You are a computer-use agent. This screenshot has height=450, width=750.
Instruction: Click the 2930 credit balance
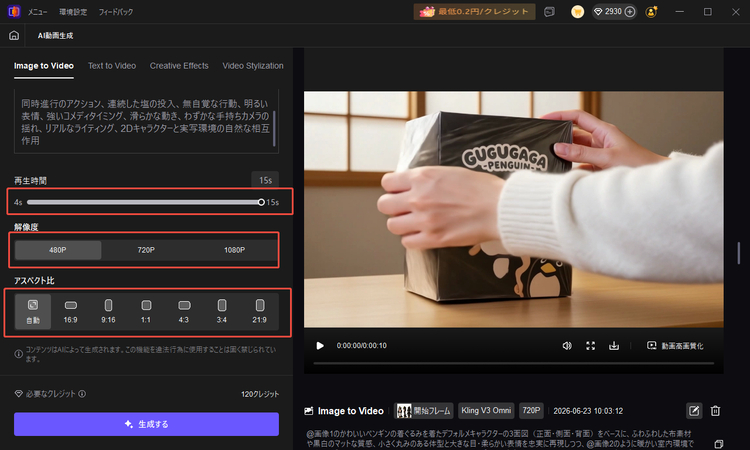click(x=613, y=11)
